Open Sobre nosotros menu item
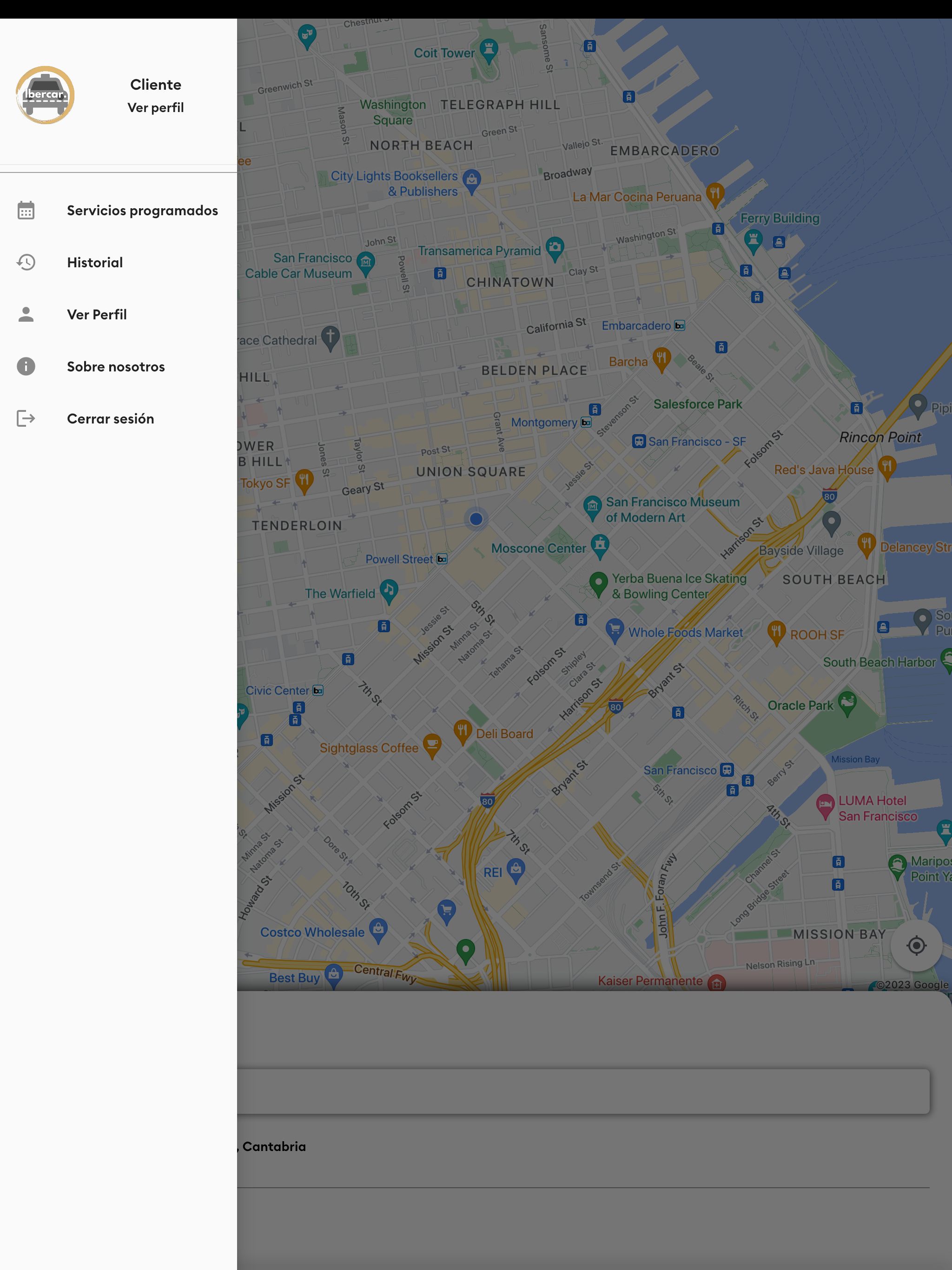The height and width of the screenshot is (1270, 952). click(118, 366)
